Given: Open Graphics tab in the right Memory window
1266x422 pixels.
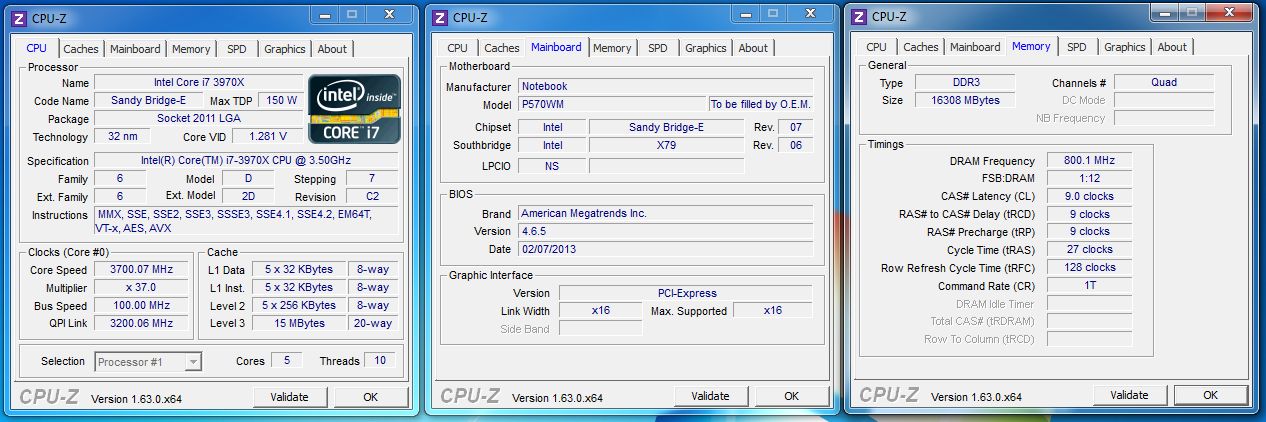Looking at the screenshot, I should 1125,47.
